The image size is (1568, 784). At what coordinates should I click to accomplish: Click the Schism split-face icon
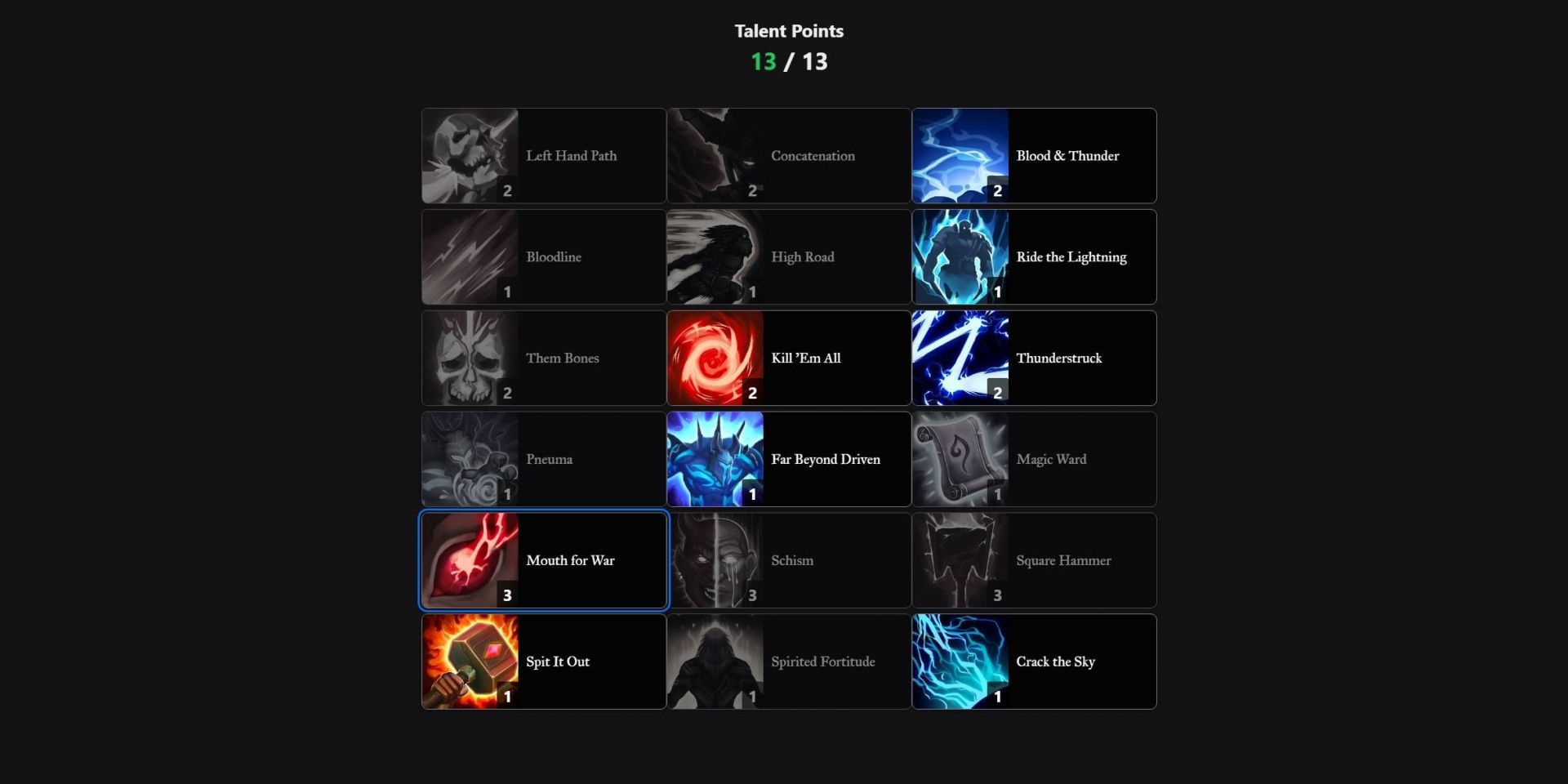coord(715,561)
